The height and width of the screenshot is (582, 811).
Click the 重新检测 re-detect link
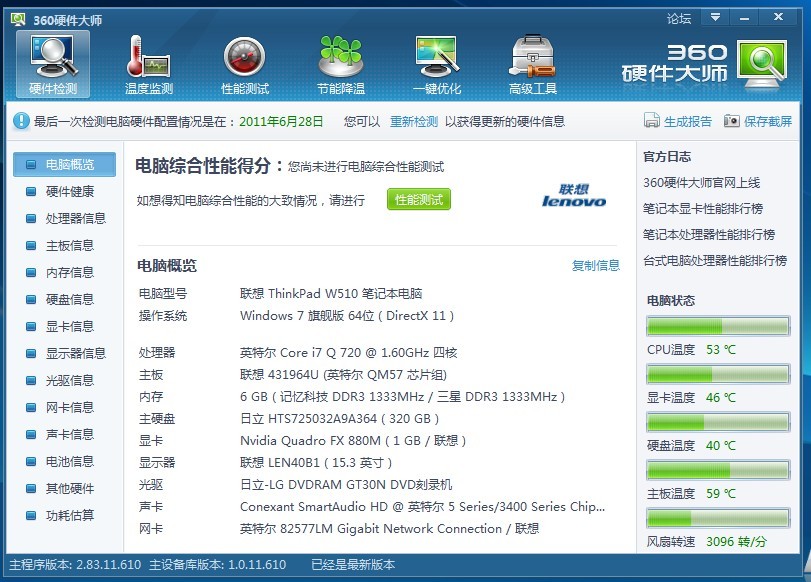(414, 122)
